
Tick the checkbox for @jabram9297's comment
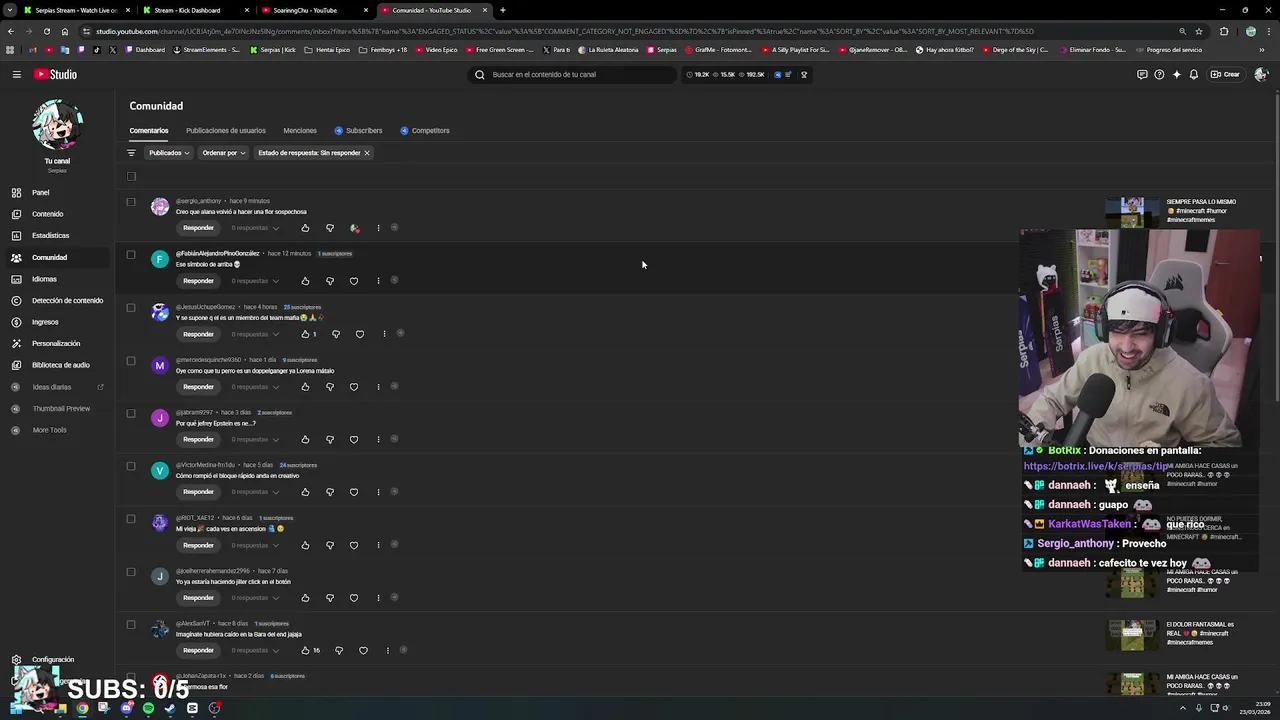[131, 413]
